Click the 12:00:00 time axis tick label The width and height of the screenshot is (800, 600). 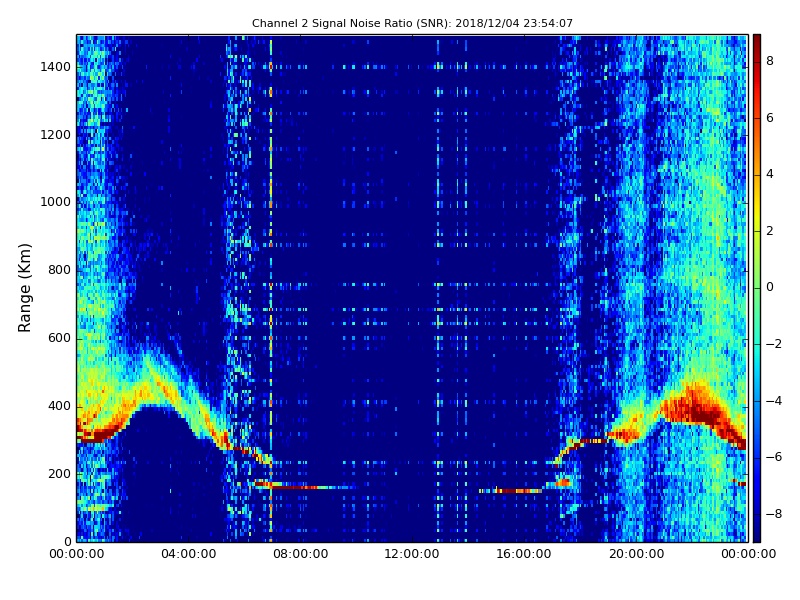[x=412, y=554]
